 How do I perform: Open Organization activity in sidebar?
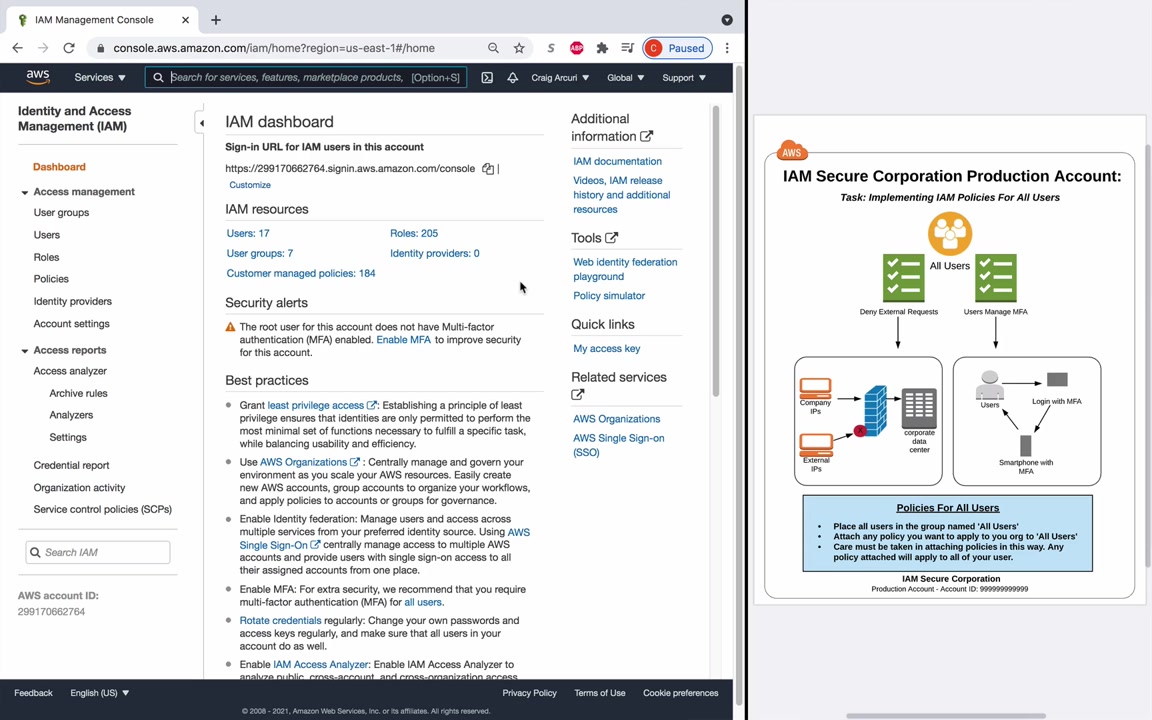79,487
